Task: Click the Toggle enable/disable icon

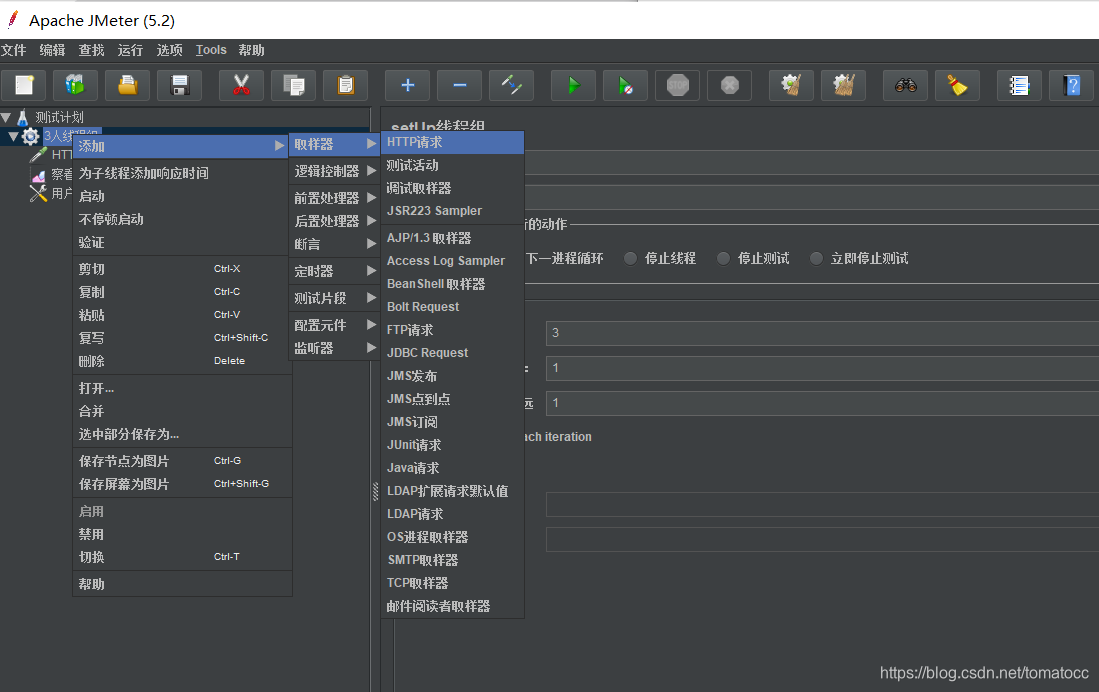Action: click(x=511, y=86)
